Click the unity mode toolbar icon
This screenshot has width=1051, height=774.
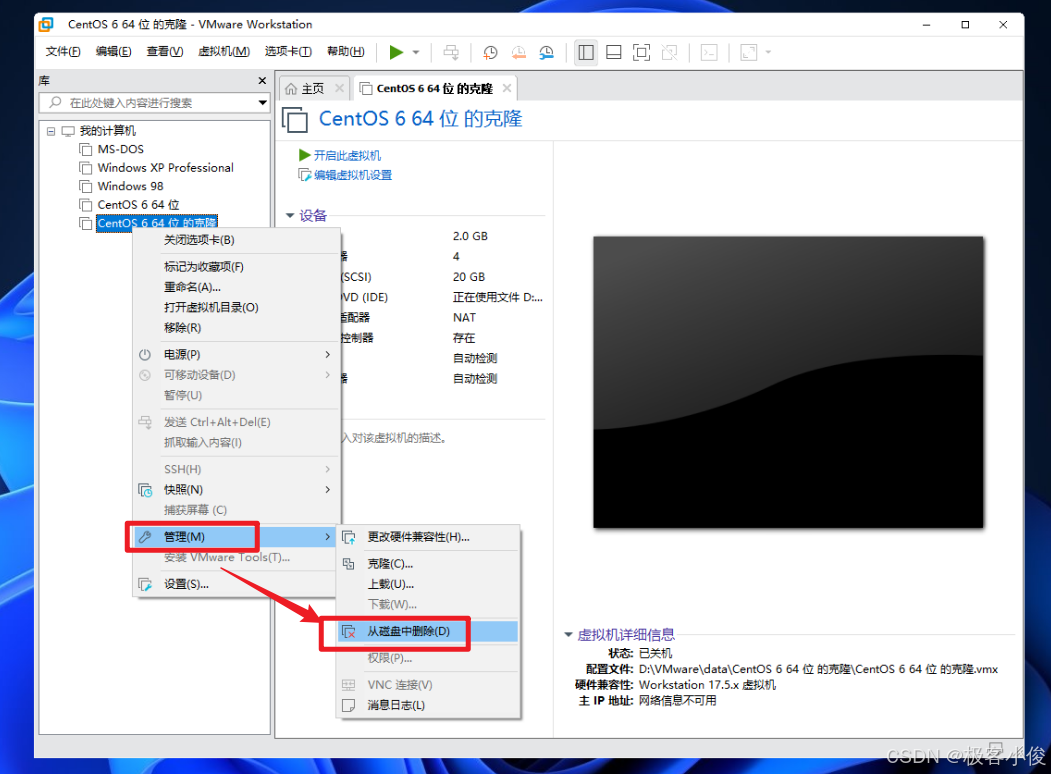(669, 52)
